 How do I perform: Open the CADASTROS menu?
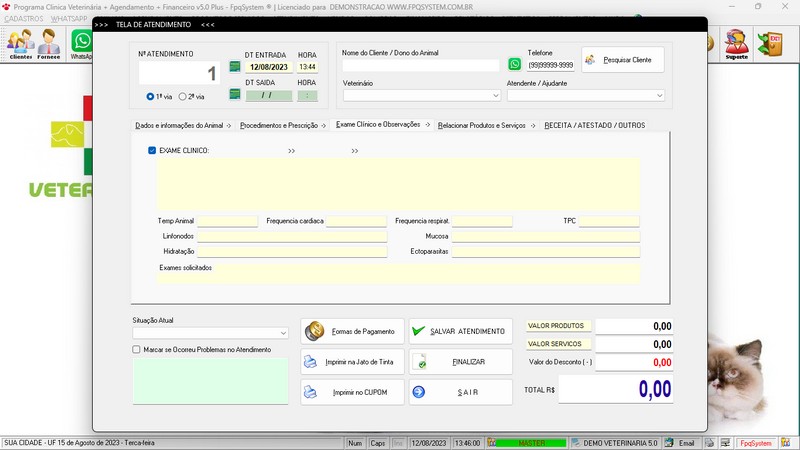pos(24,19)
